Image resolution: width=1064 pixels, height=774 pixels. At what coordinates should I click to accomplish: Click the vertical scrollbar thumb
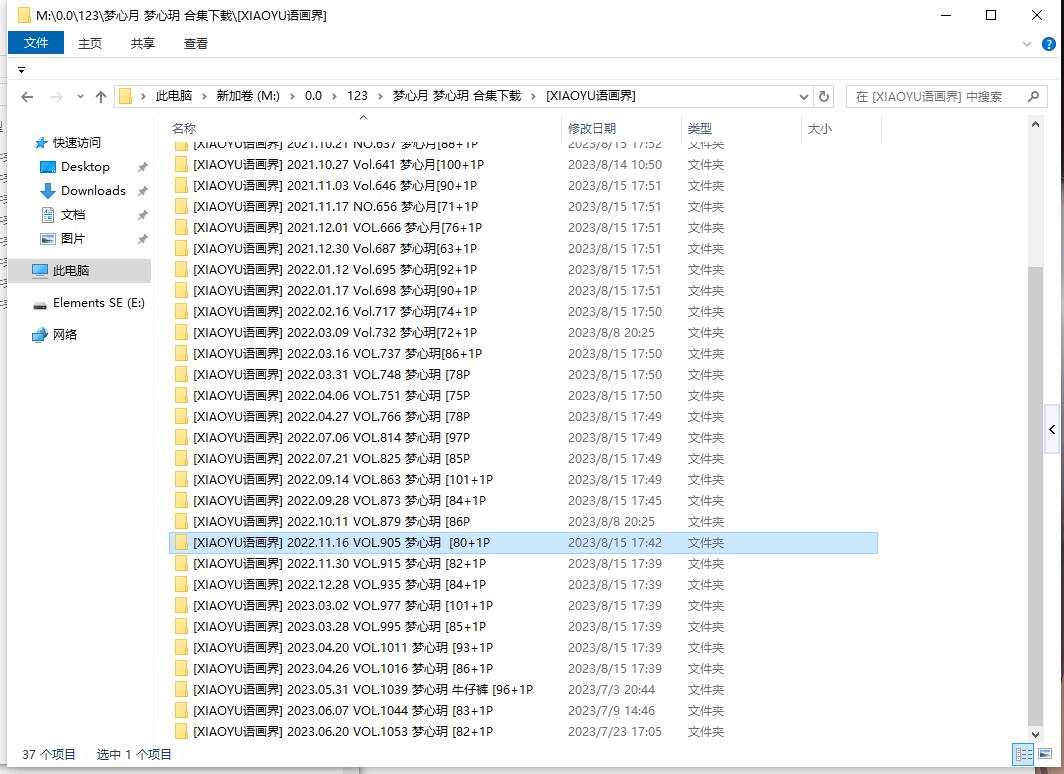click(1035, 495)
